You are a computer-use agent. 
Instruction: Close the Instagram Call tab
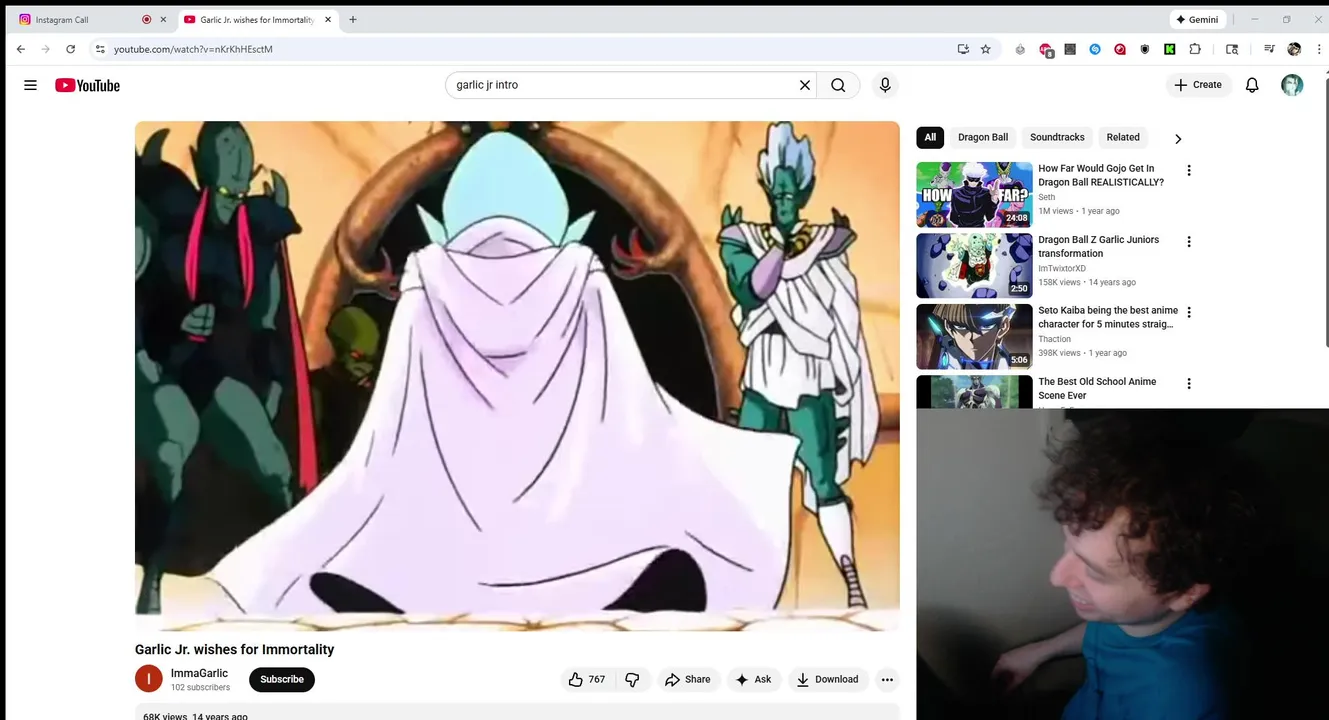point(164,19)
